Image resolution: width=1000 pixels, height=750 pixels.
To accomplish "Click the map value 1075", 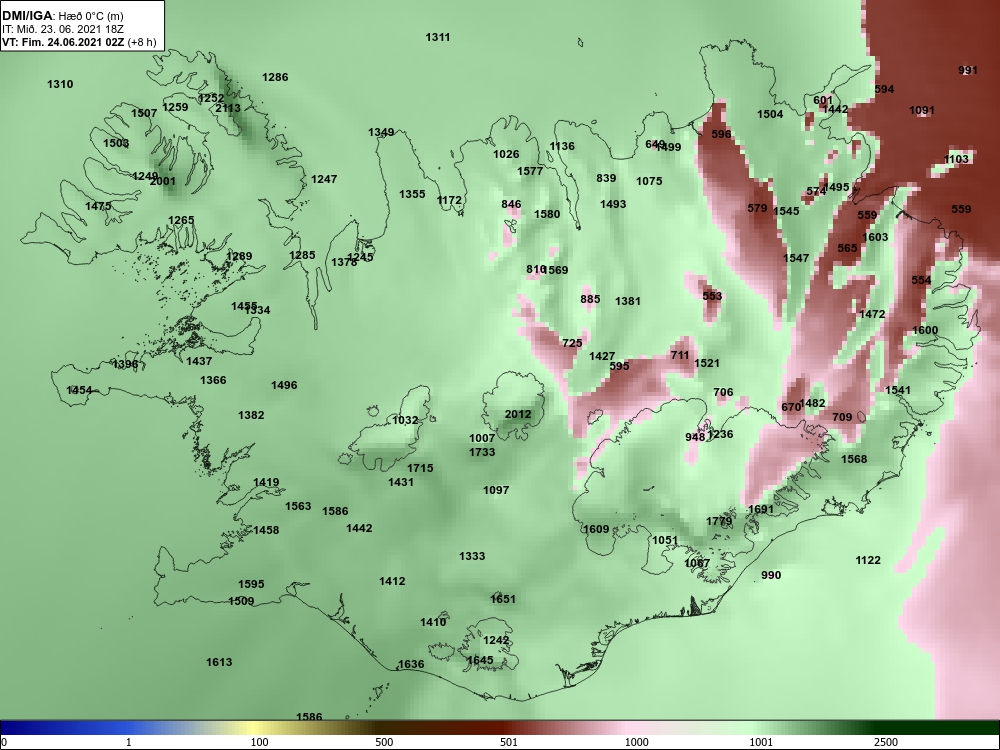I will [649, 181].
